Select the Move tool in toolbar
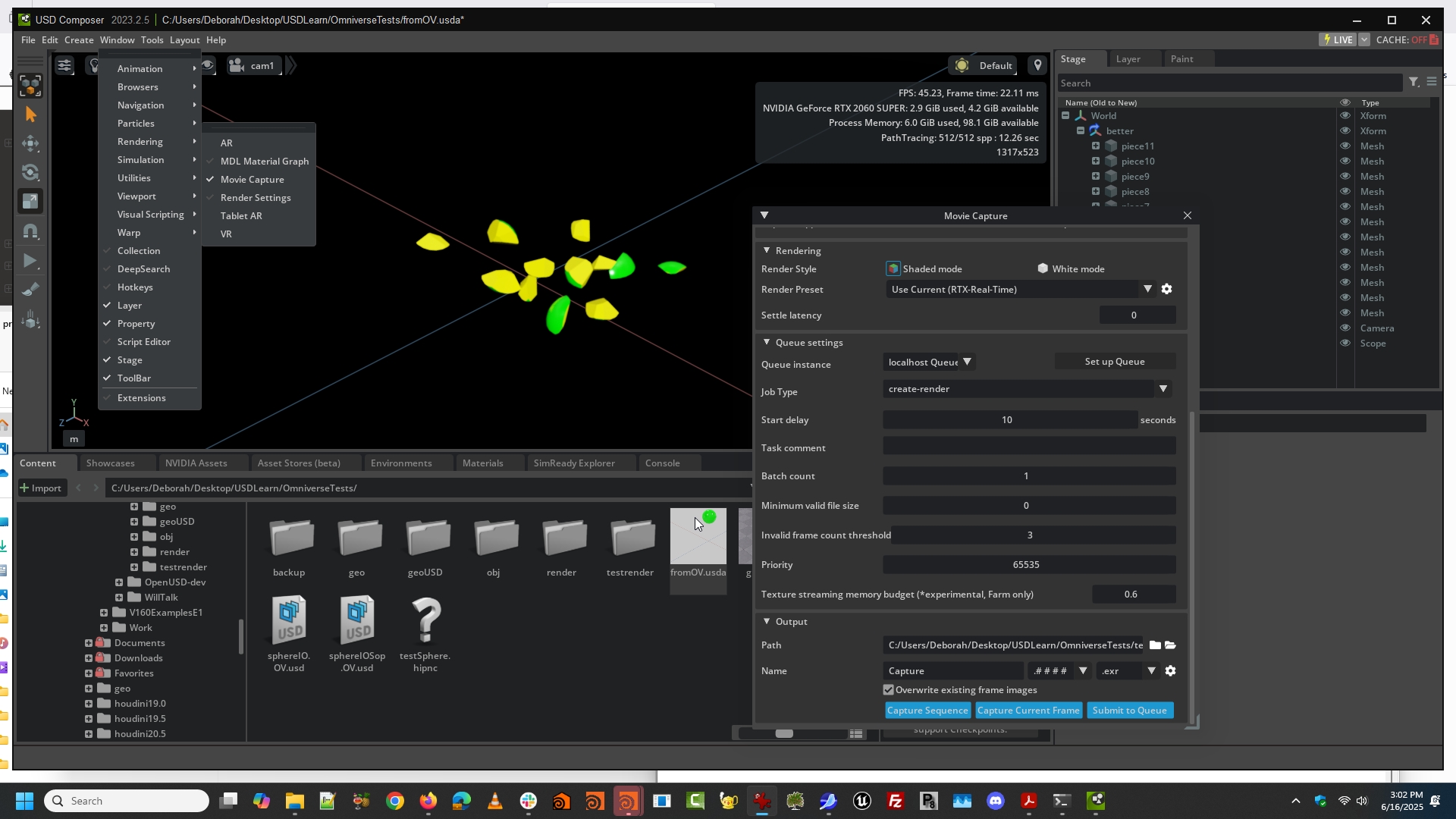The width and height of the screenshot is (1456, 819). (30, 143)
